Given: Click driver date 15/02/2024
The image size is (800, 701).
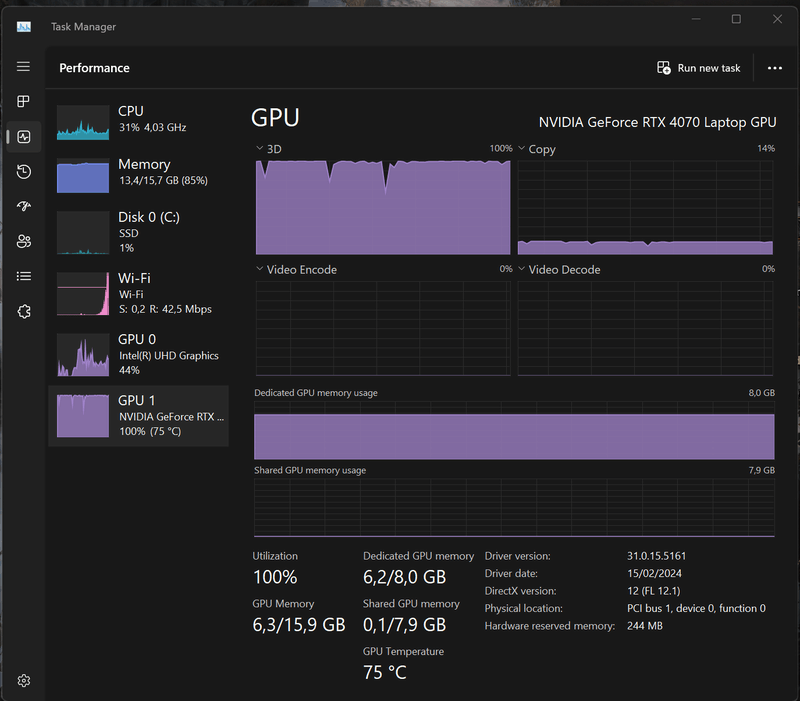Looking at the screenshot, I should click(x=655, y=573).
